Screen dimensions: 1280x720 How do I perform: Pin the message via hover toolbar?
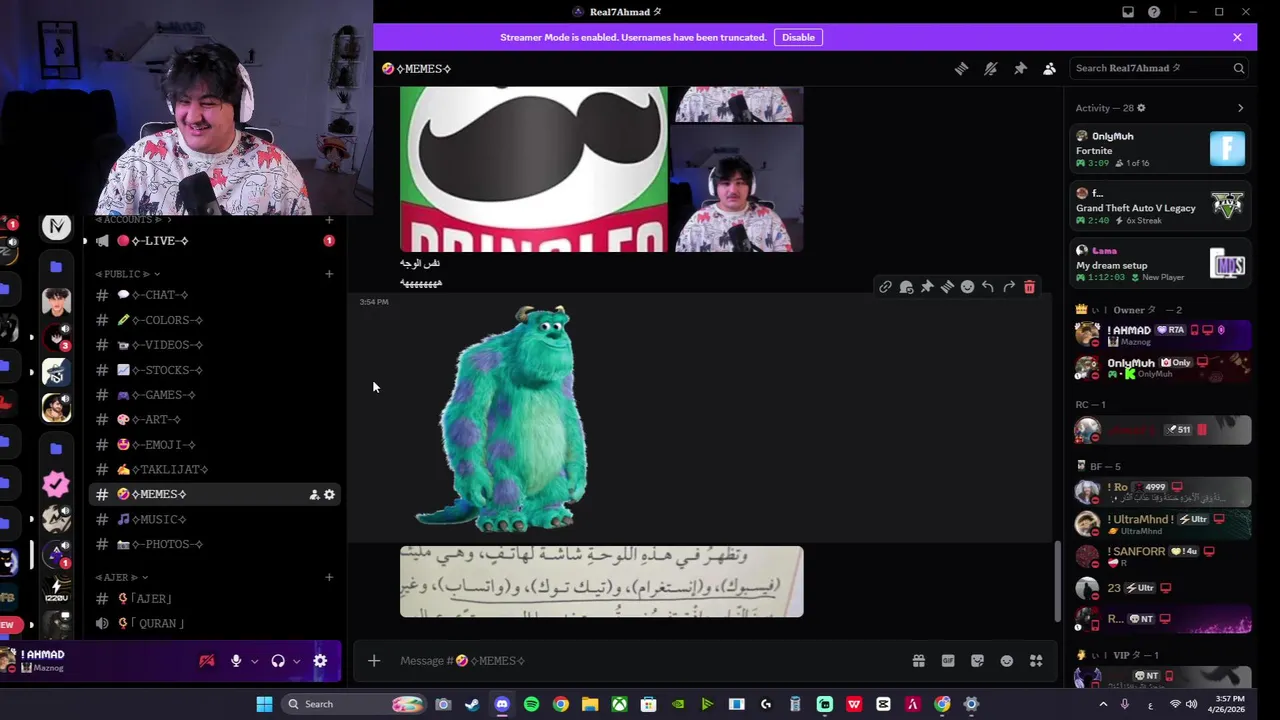pyautogui.click(x=927, y=287)
